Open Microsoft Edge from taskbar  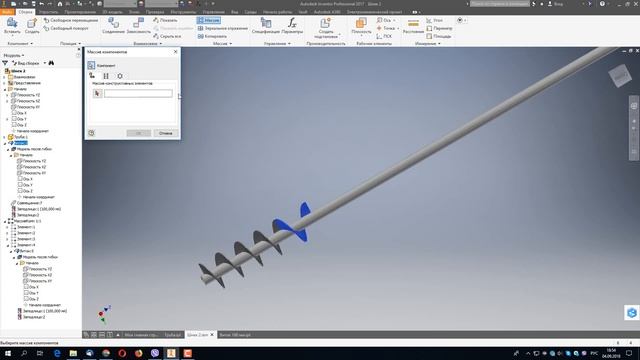point(57,353)
